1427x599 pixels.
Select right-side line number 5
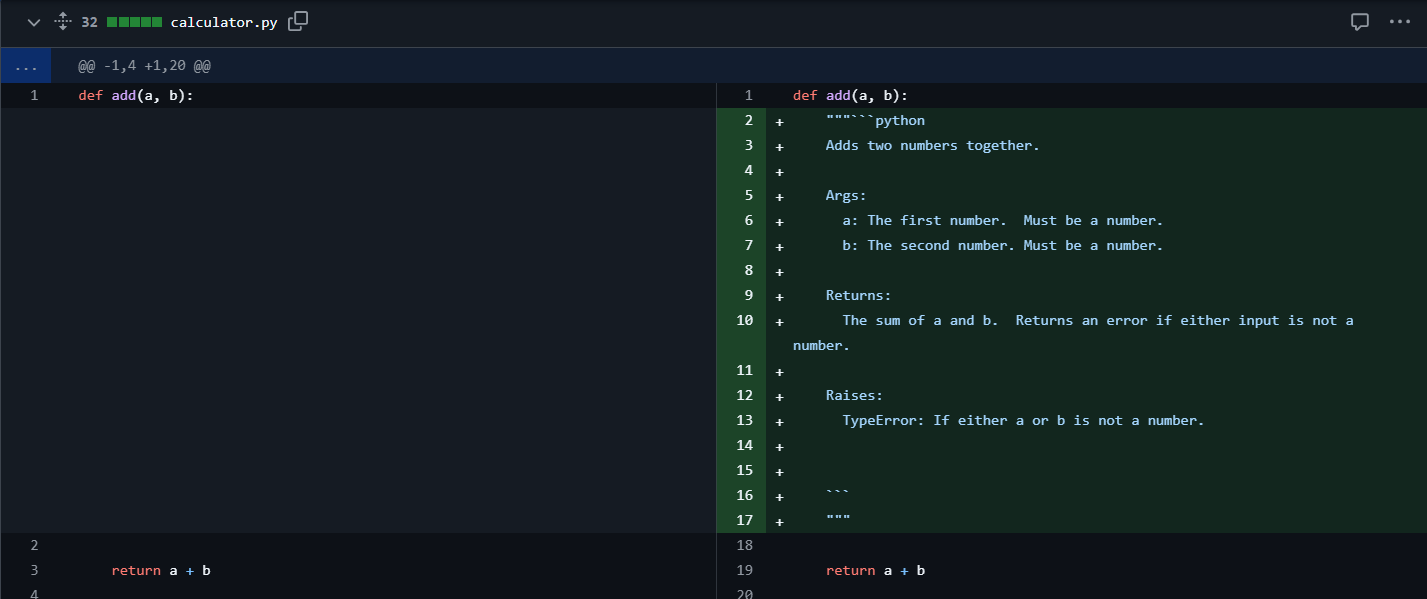[x=747, y=196]
